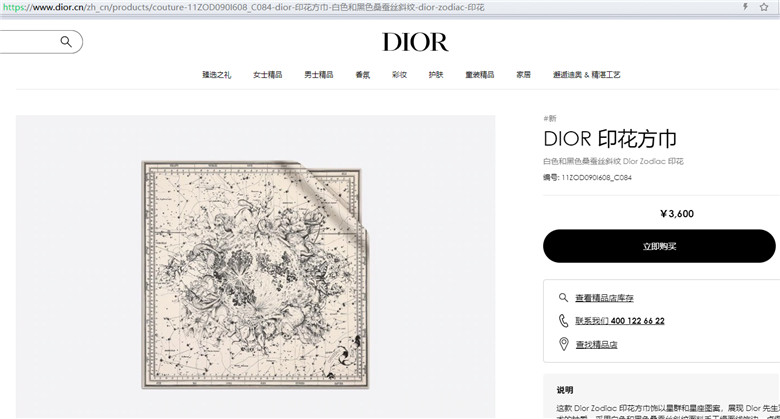Open the 臻选之礼 menu
The image size is (780, 419).
click(x=216, y=75)
